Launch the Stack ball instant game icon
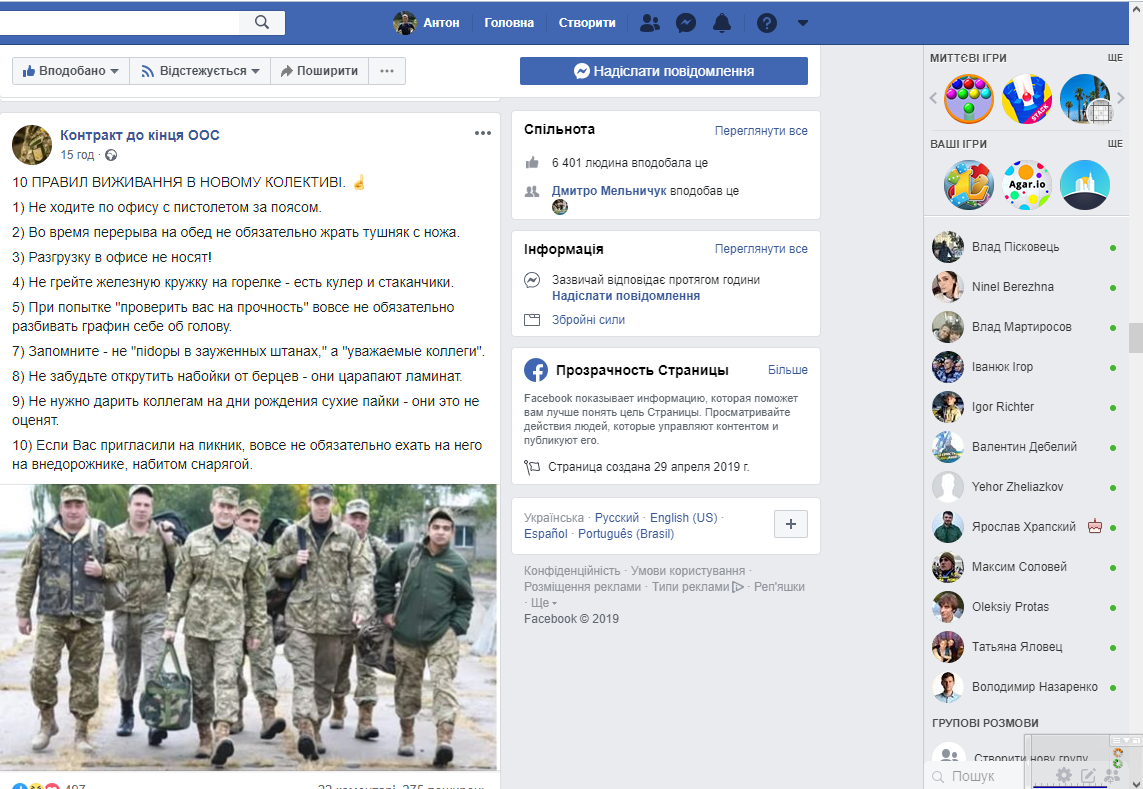The image size is (1143, 789). 1026,98
